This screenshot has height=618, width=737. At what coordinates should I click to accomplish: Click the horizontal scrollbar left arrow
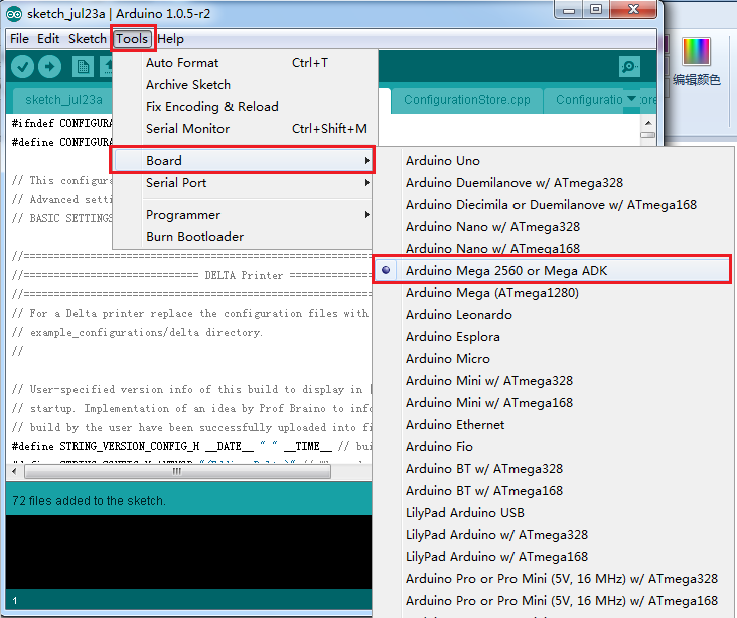pos(14,471)
